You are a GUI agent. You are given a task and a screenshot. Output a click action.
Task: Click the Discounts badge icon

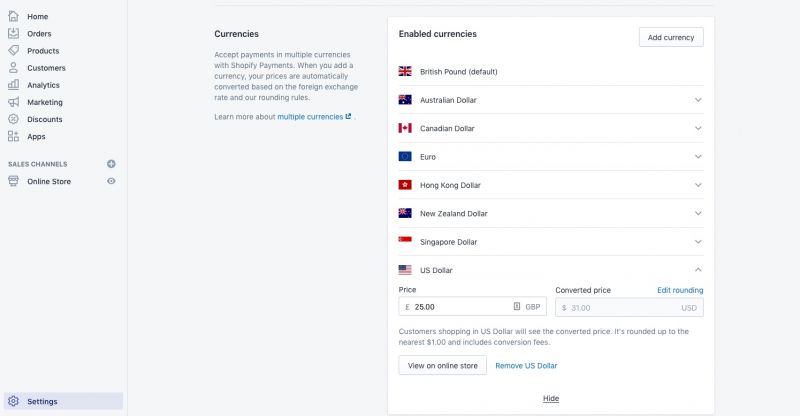pyautogui.click(x=14, y=119)
